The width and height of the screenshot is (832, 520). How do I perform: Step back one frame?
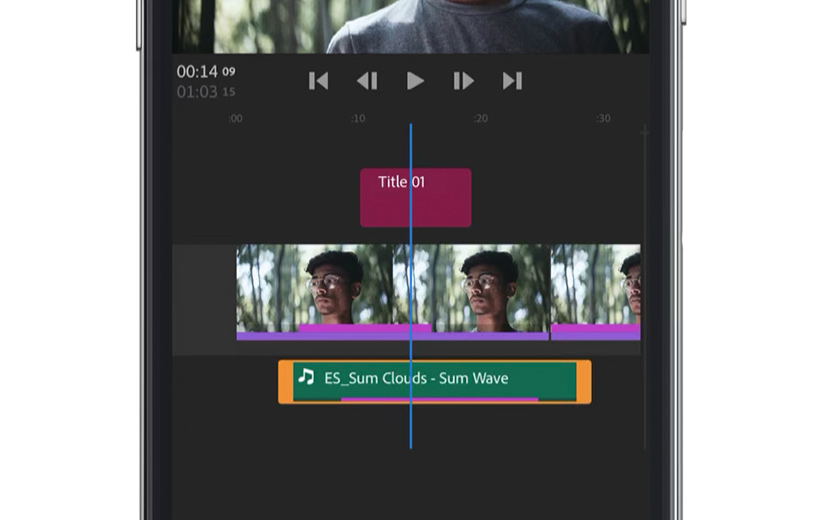coord(367,81)
